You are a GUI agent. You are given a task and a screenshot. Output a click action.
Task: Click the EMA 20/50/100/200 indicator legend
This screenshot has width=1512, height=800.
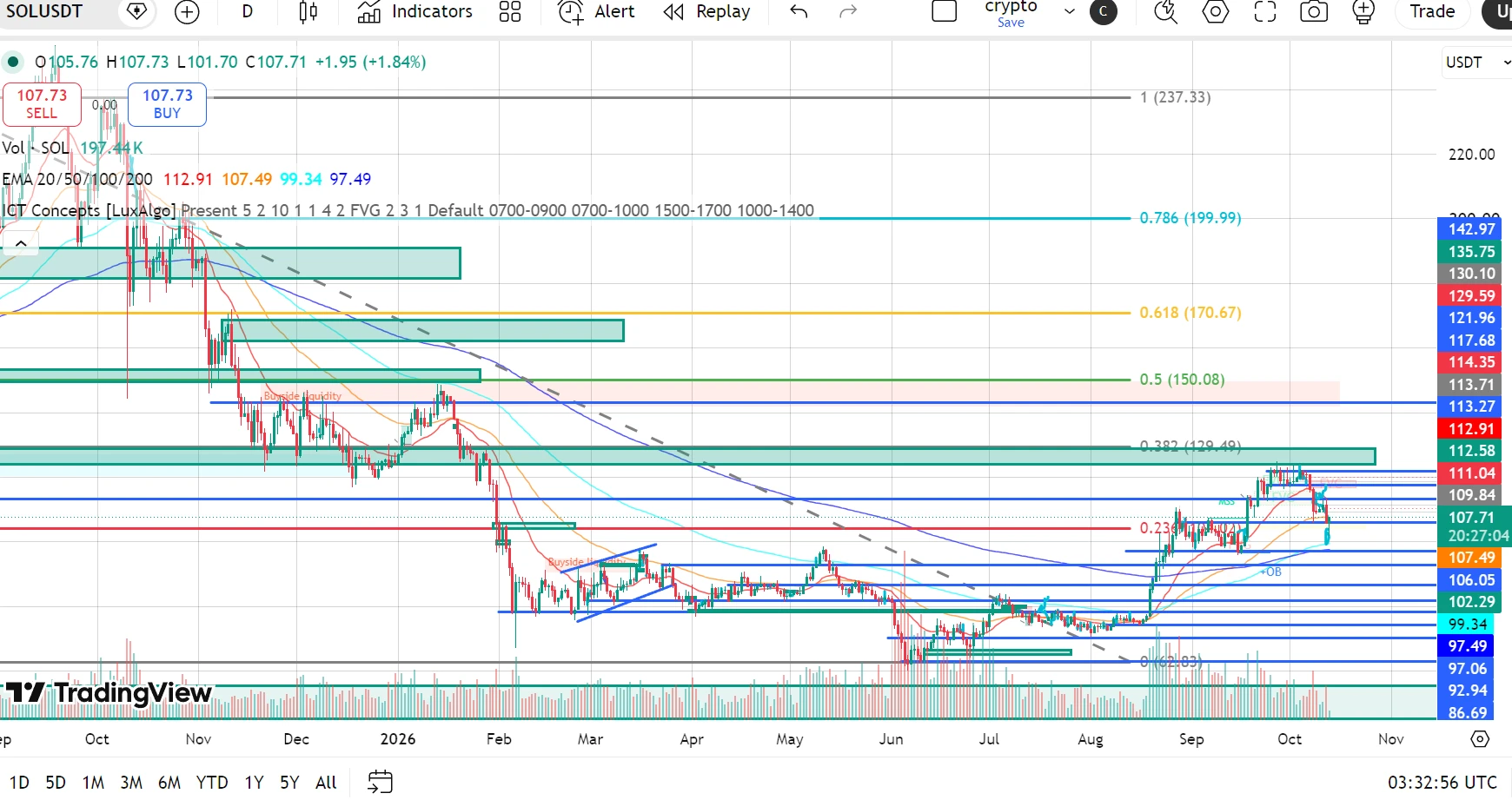pos(77,179)
